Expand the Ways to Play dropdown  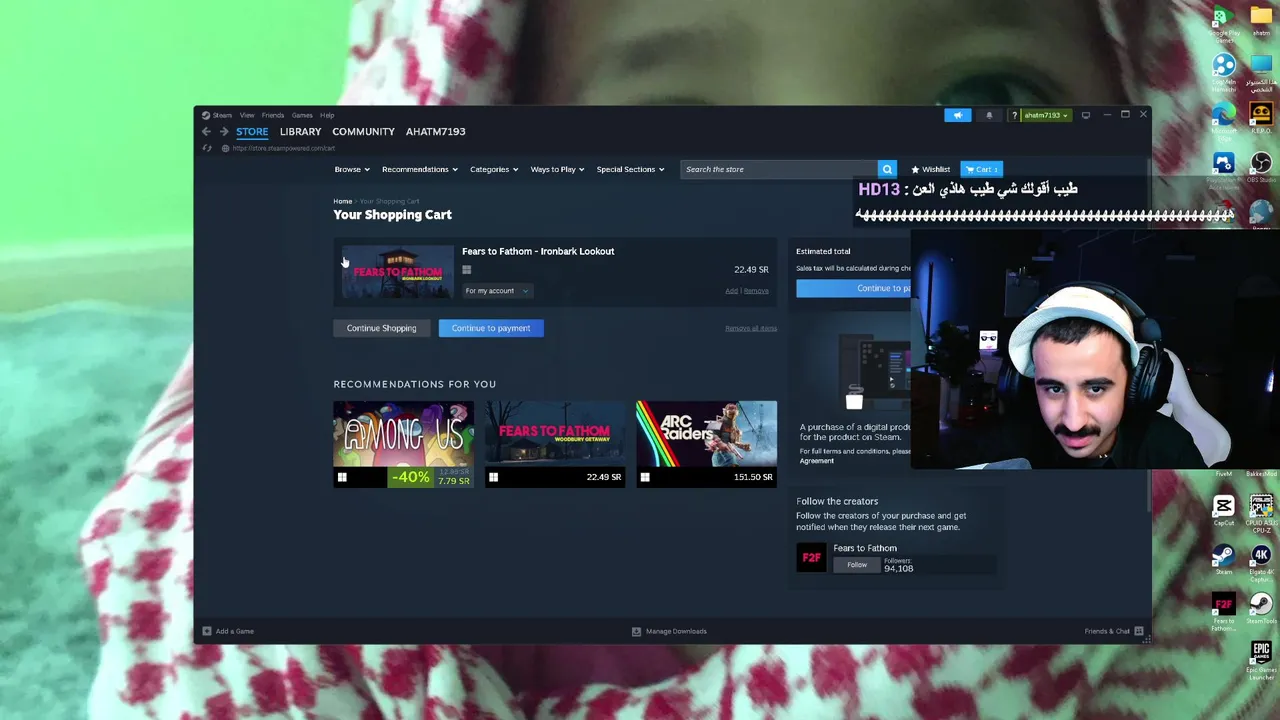pyautogui.click(x=557, y=169)
